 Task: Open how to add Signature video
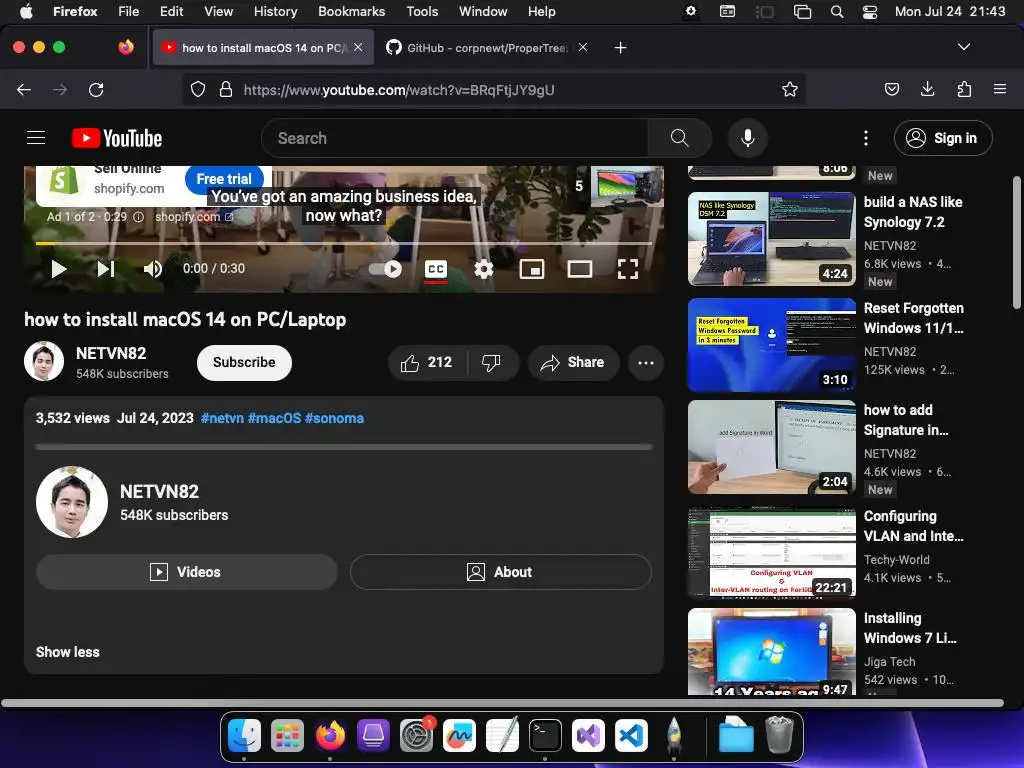click(x=771, y=447)
